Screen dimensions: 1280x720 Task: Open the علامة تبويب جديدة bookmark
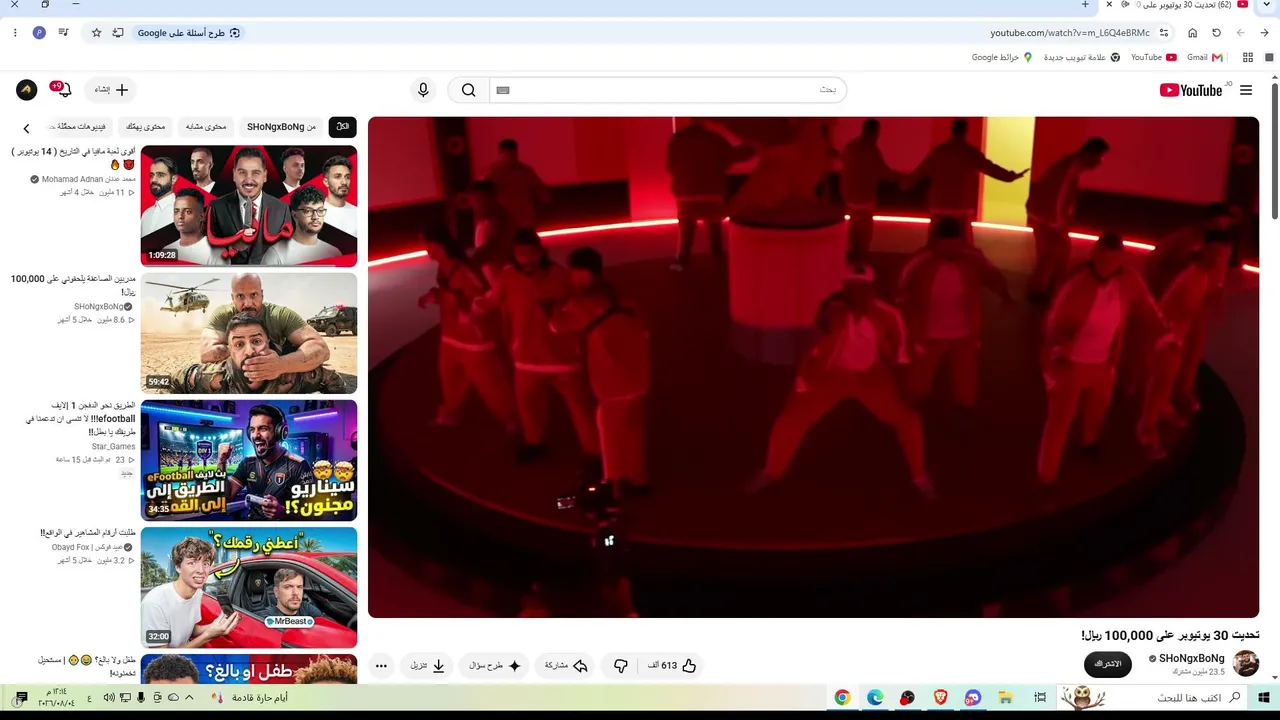click(1081, 57)
